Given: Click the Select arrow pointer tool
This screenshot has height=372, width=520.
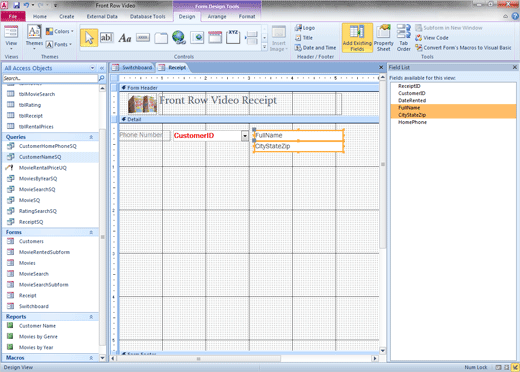Looking at the screenshot, I should tap(89, 38).
